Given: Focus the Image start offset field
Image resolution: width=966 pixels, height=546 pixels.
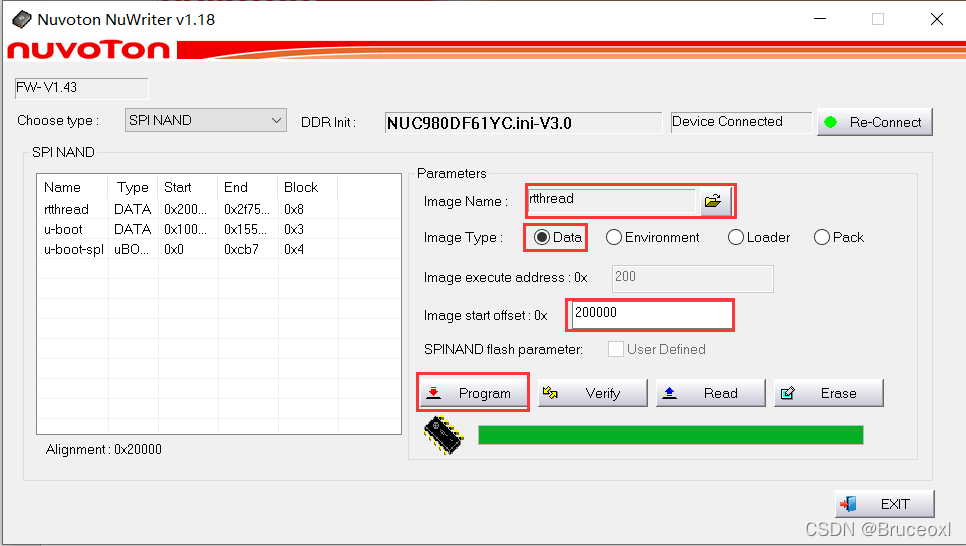Looking at the screenshot, I should pos(650,314).
